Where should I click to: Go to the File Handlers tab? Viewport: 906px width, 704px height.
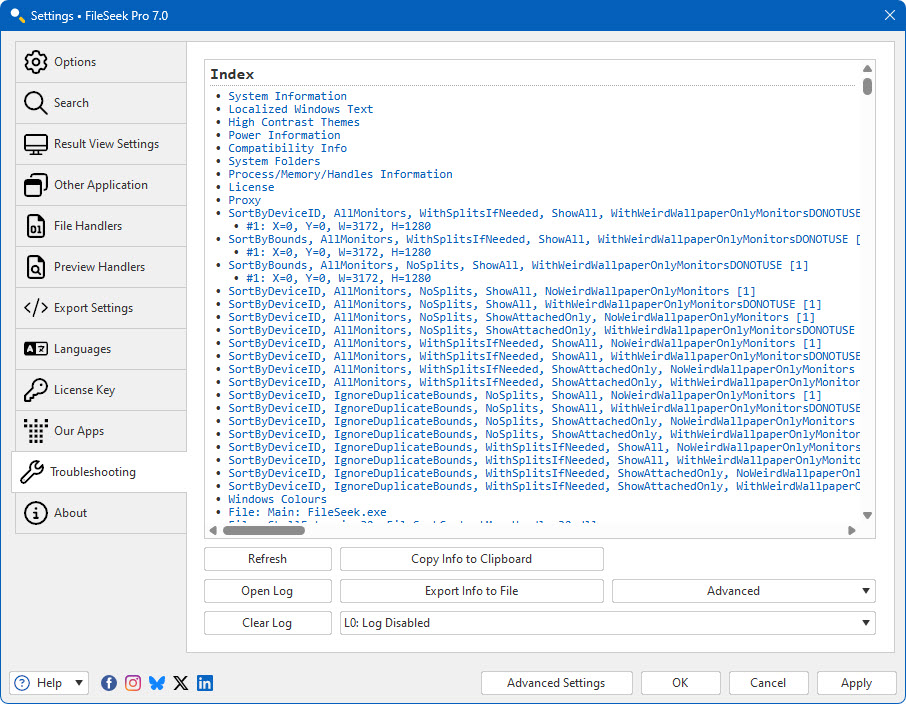(101, 226)
